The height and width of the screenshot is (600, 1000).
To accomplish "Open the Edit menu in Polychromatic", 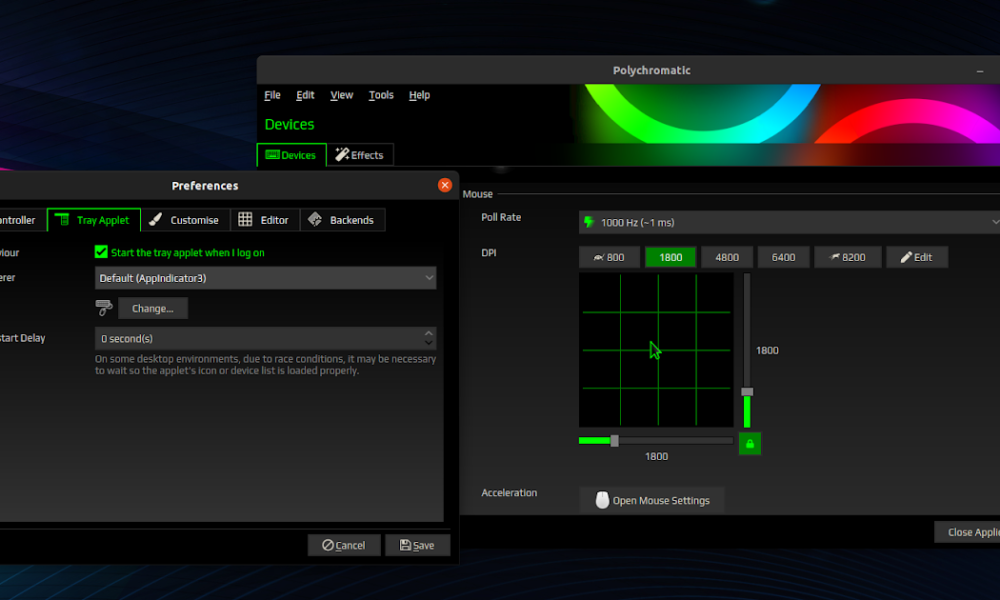I will (305, 95).
